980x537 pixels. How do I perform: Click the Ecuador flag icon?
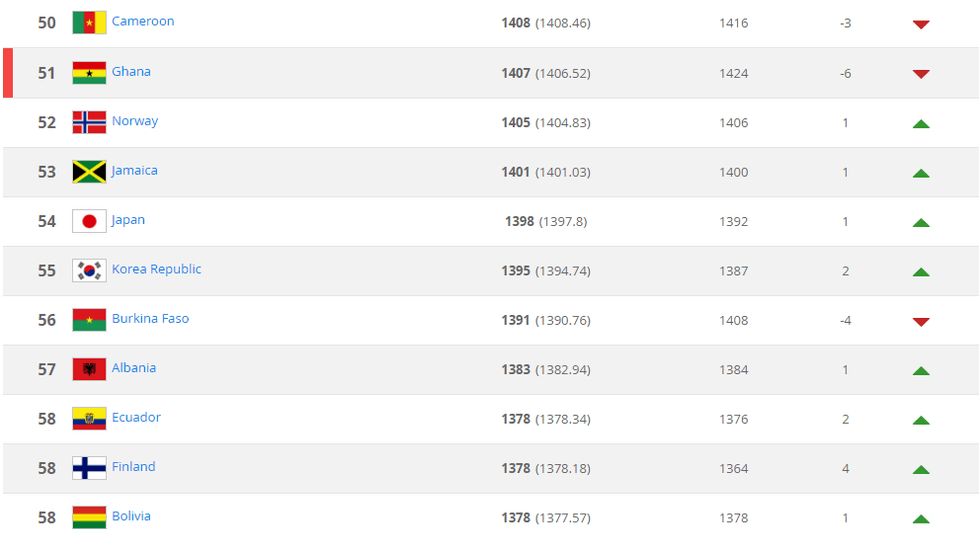(x=89, y=418)
